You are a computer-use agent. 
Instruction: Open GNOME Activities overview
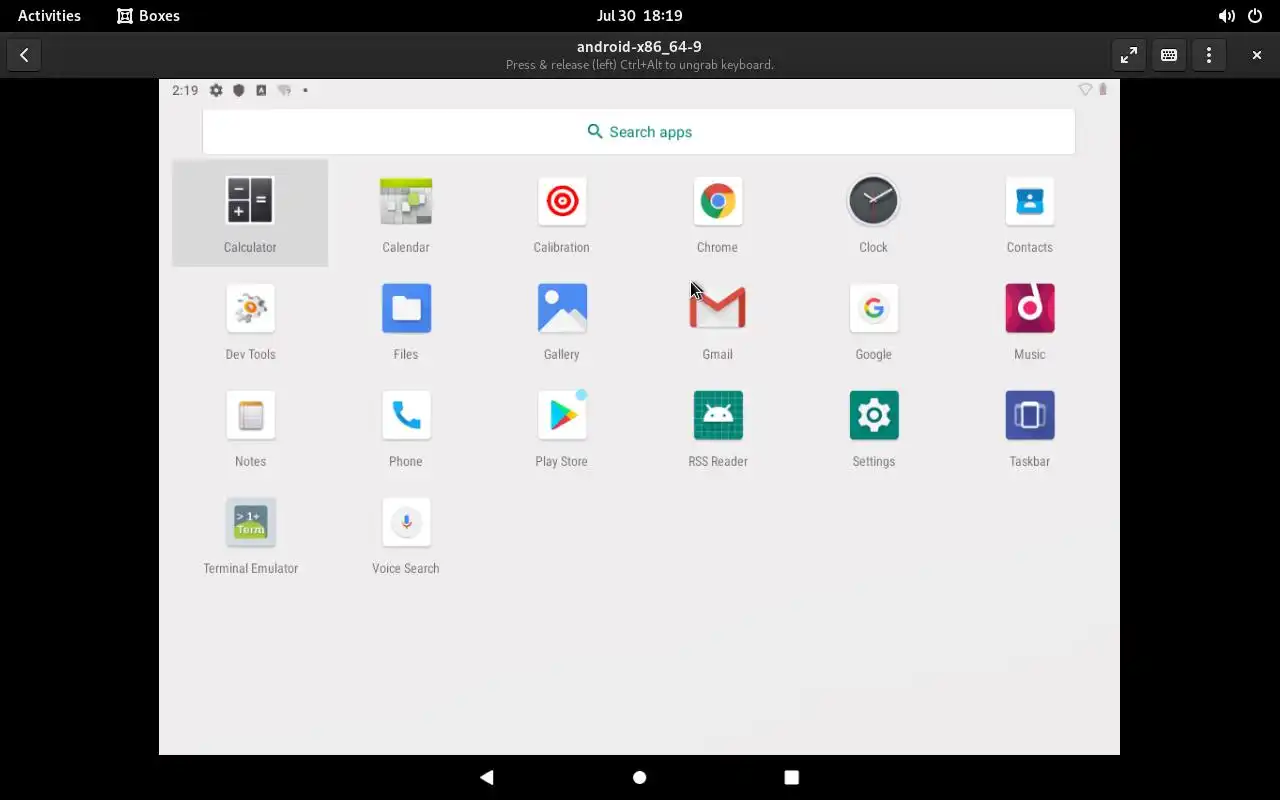pyautogui.click(x=49, y=16)
